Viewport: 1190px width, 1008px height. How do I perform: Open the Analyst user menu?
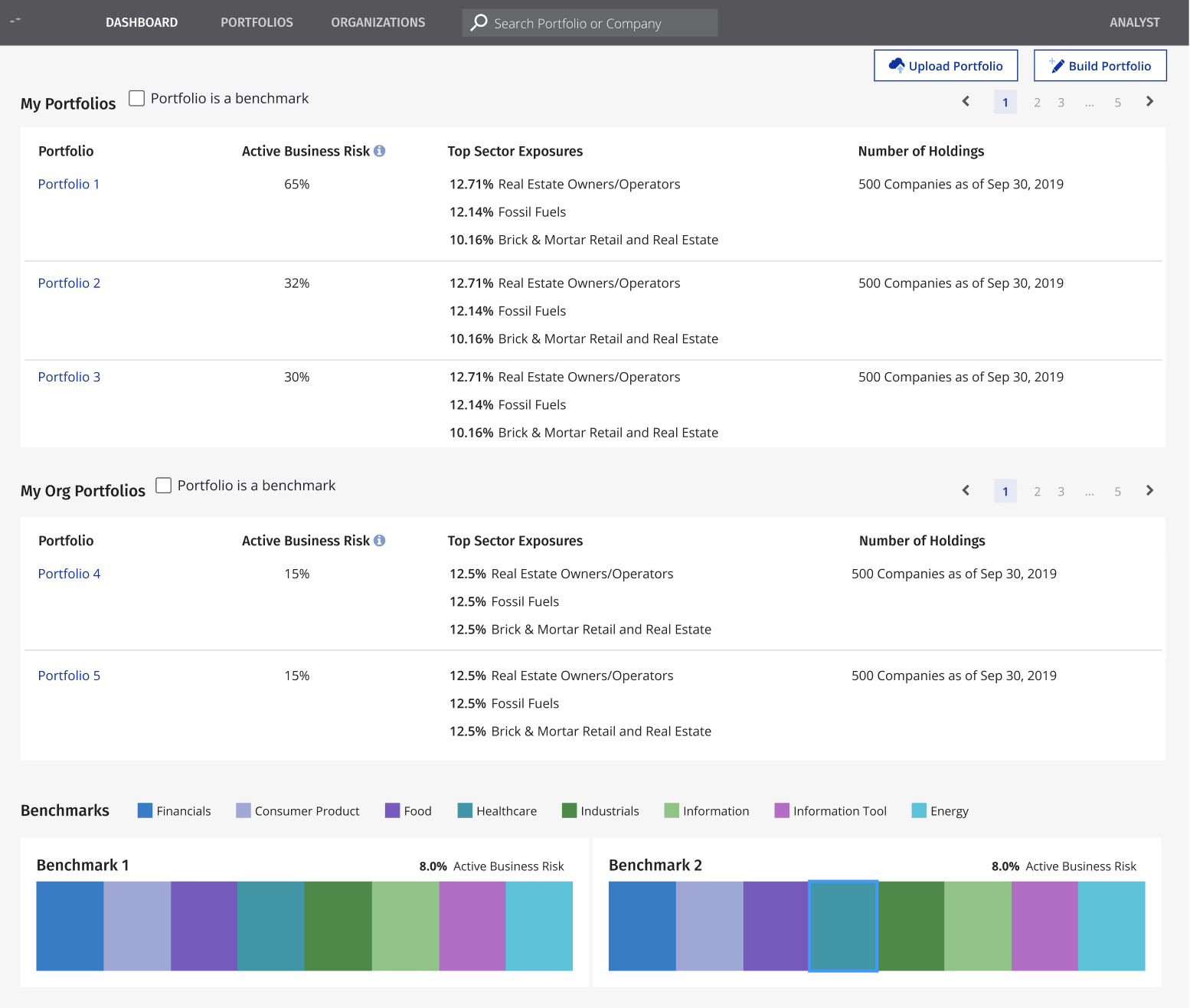tap(1134, 23)
